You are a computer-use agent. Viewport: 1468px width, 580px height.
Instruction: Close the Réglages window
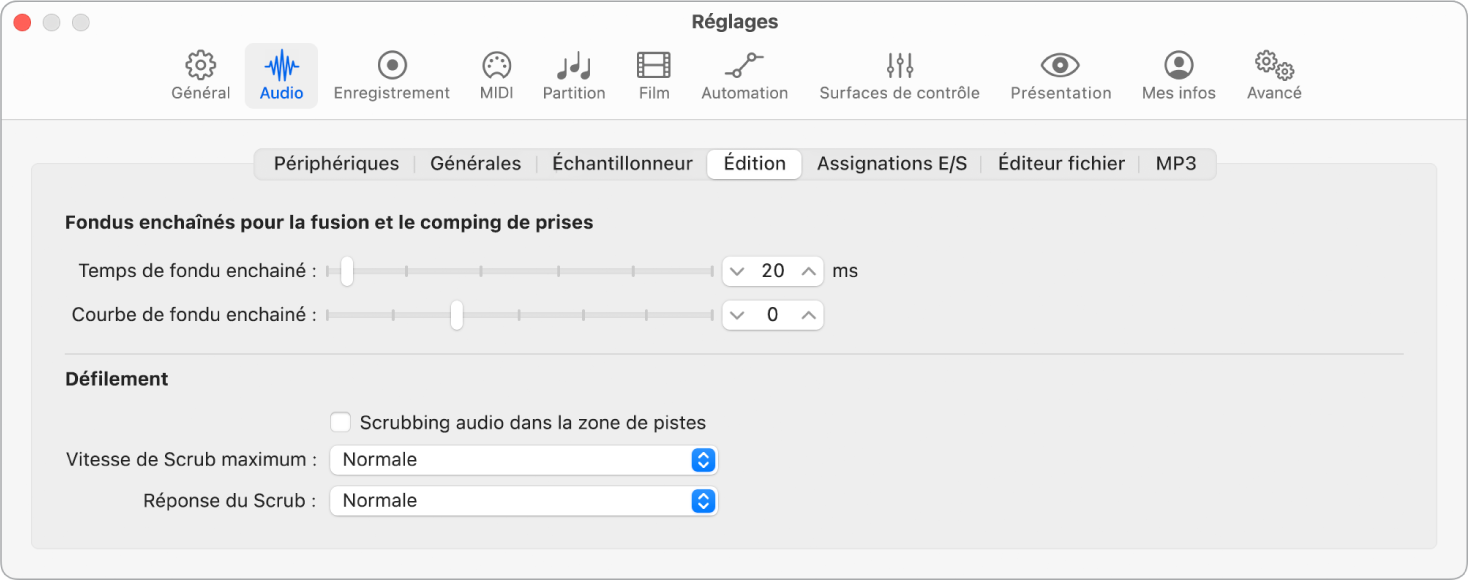coord(22,22)
